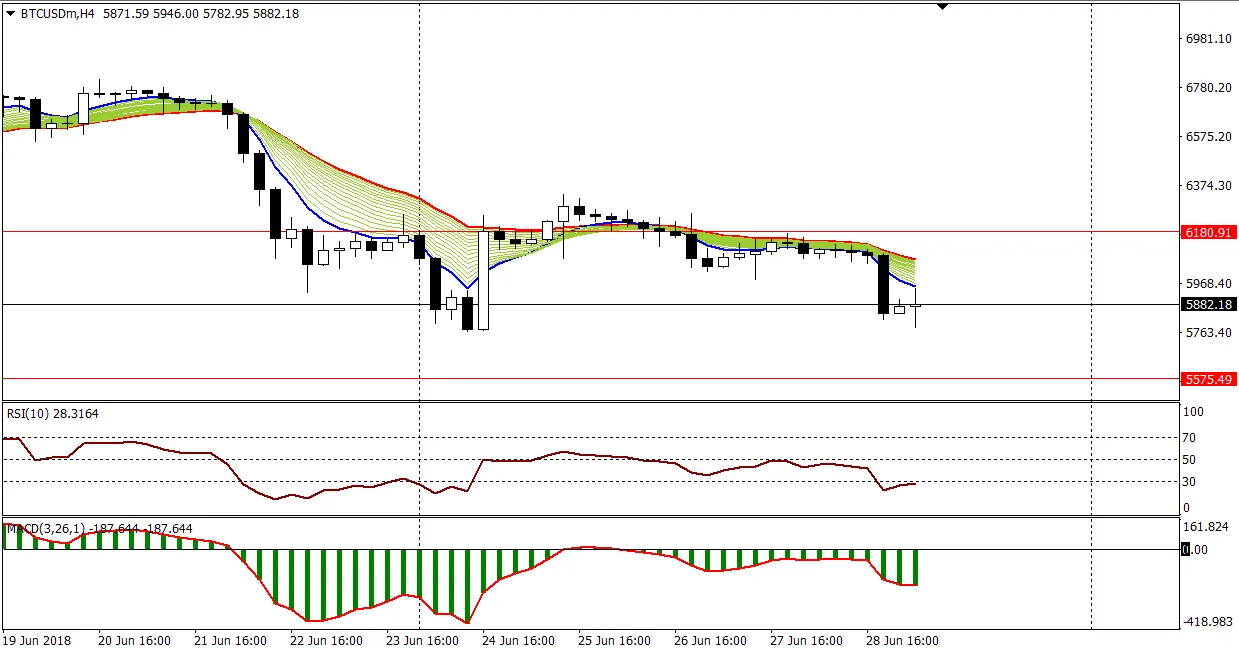Viewport: 1239px width, 648px height.
Task: Click the current price label 5882.18
Action: click(x=1208, y=304)
